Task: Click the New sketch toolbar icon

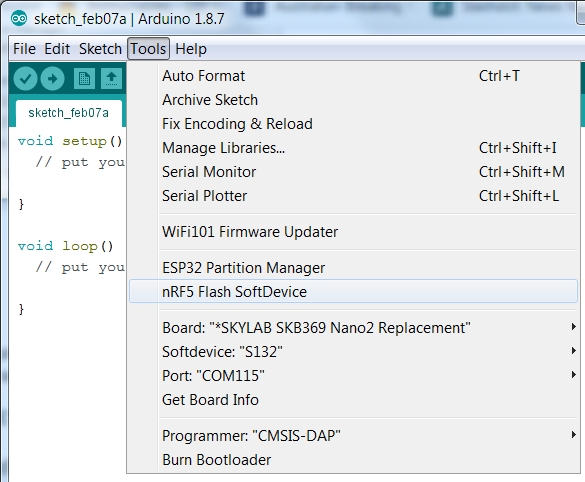Action: click(x=84, y=79)
